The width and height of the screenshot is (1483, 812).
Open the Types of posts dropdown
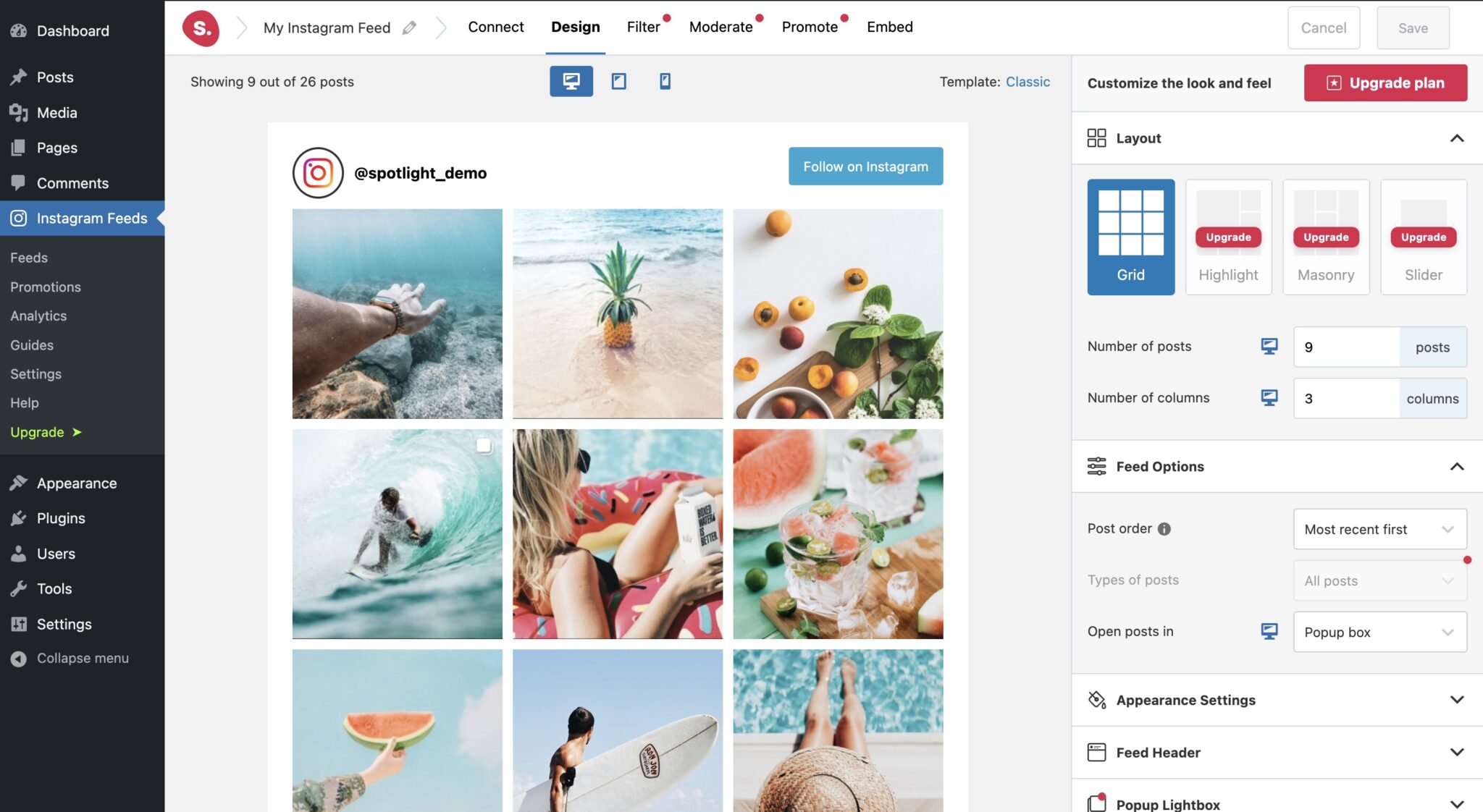click(1380, 580)
